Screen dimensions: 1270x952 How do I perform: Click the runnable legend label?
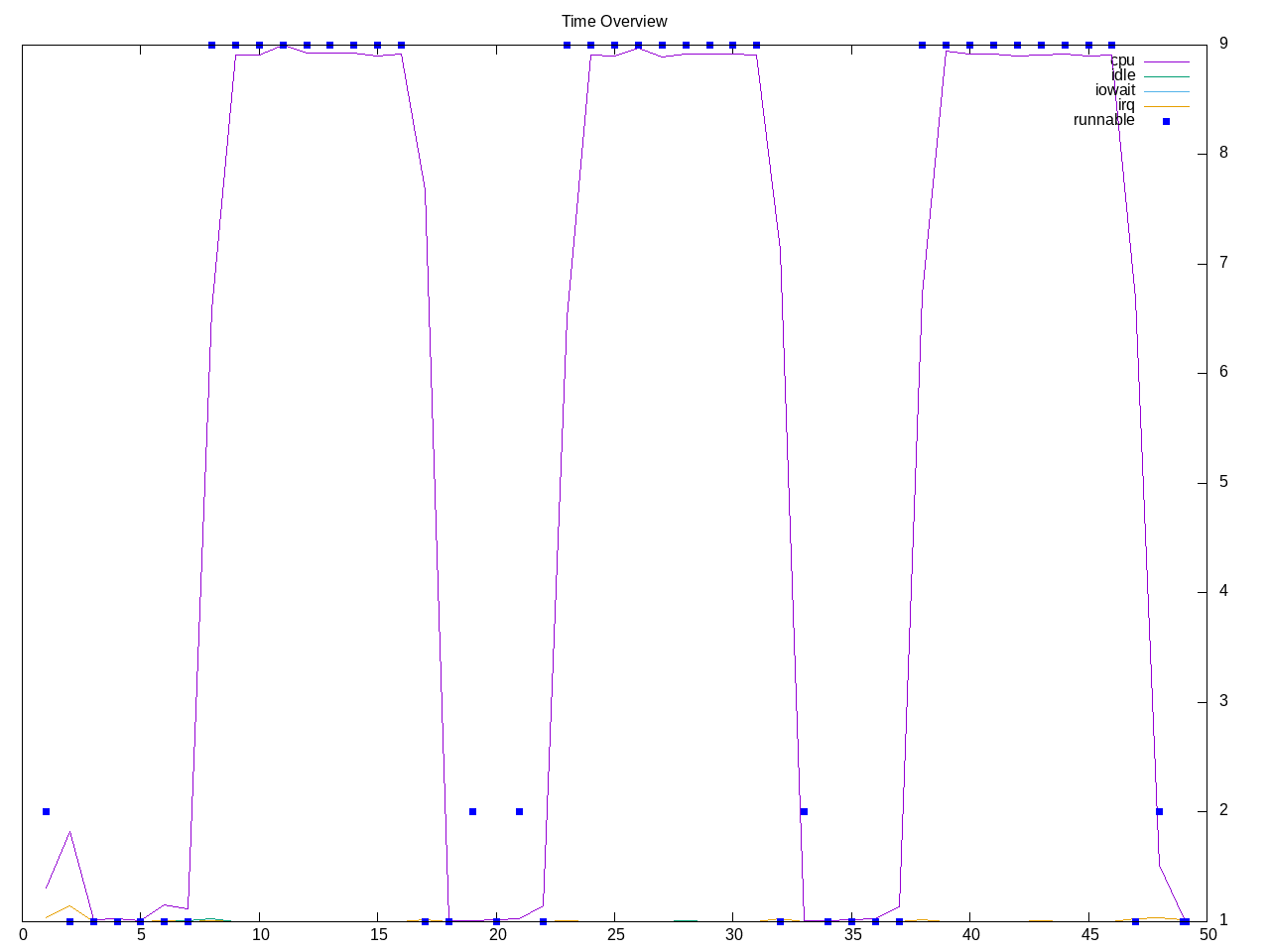[1103, 121]
